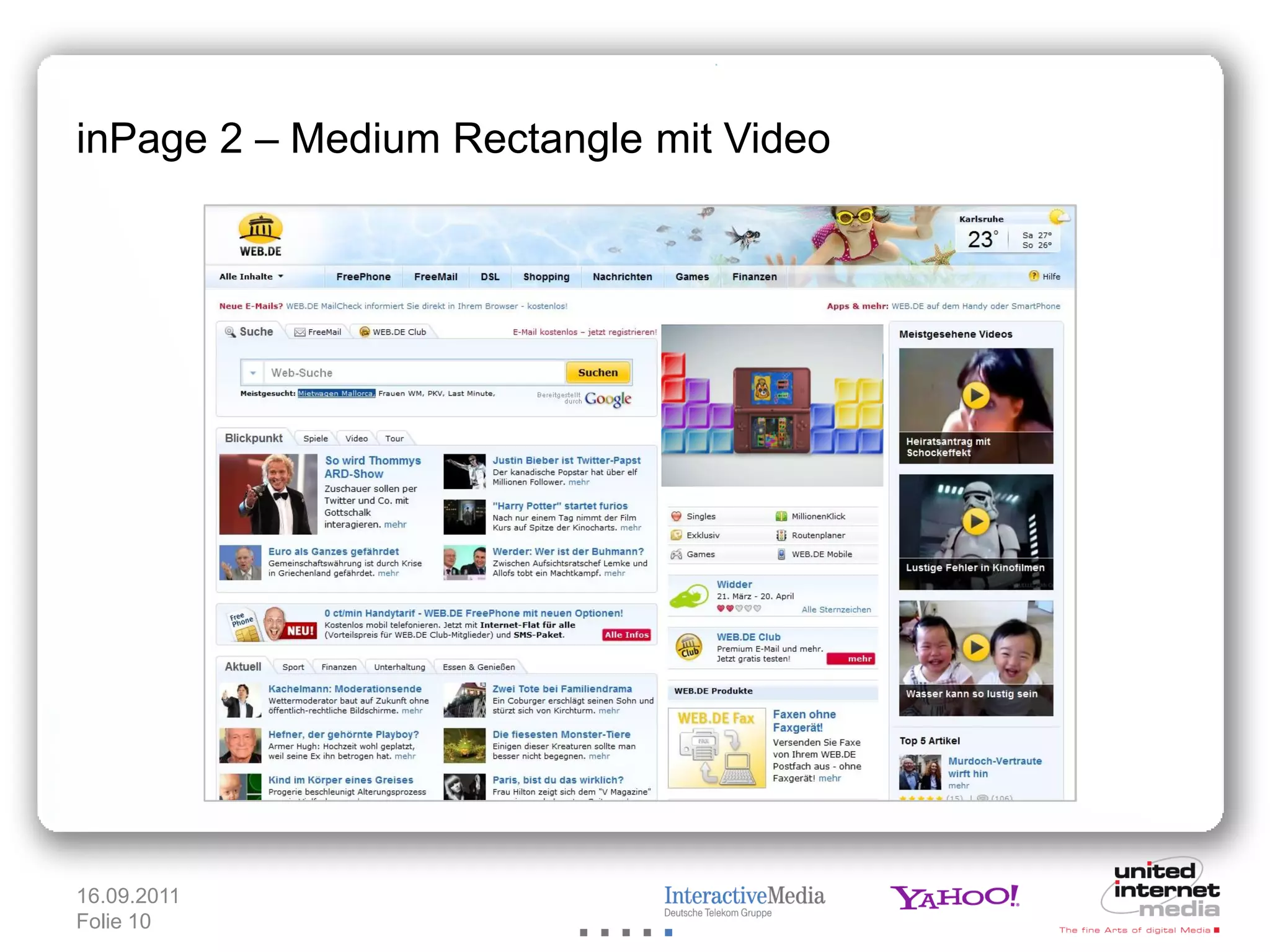Expand the Alle Inhalte dropdown
This screenshot has width=1270, height=952.
(251, 276)
